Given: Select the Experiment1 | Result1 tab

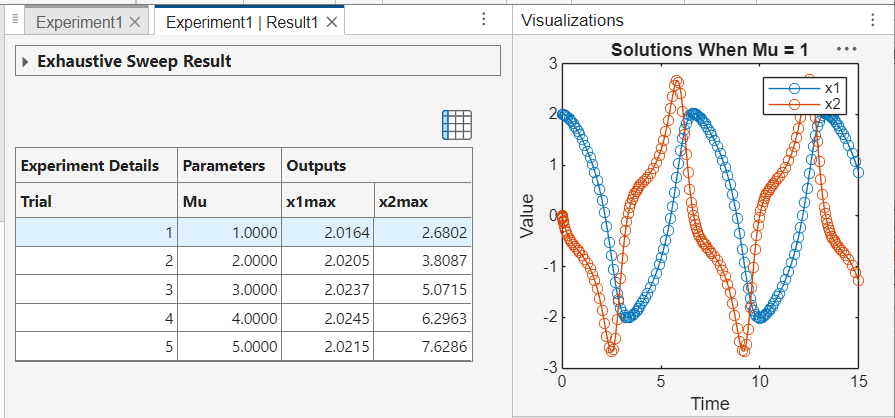Looking at the screenshot, I should [242, 22].
